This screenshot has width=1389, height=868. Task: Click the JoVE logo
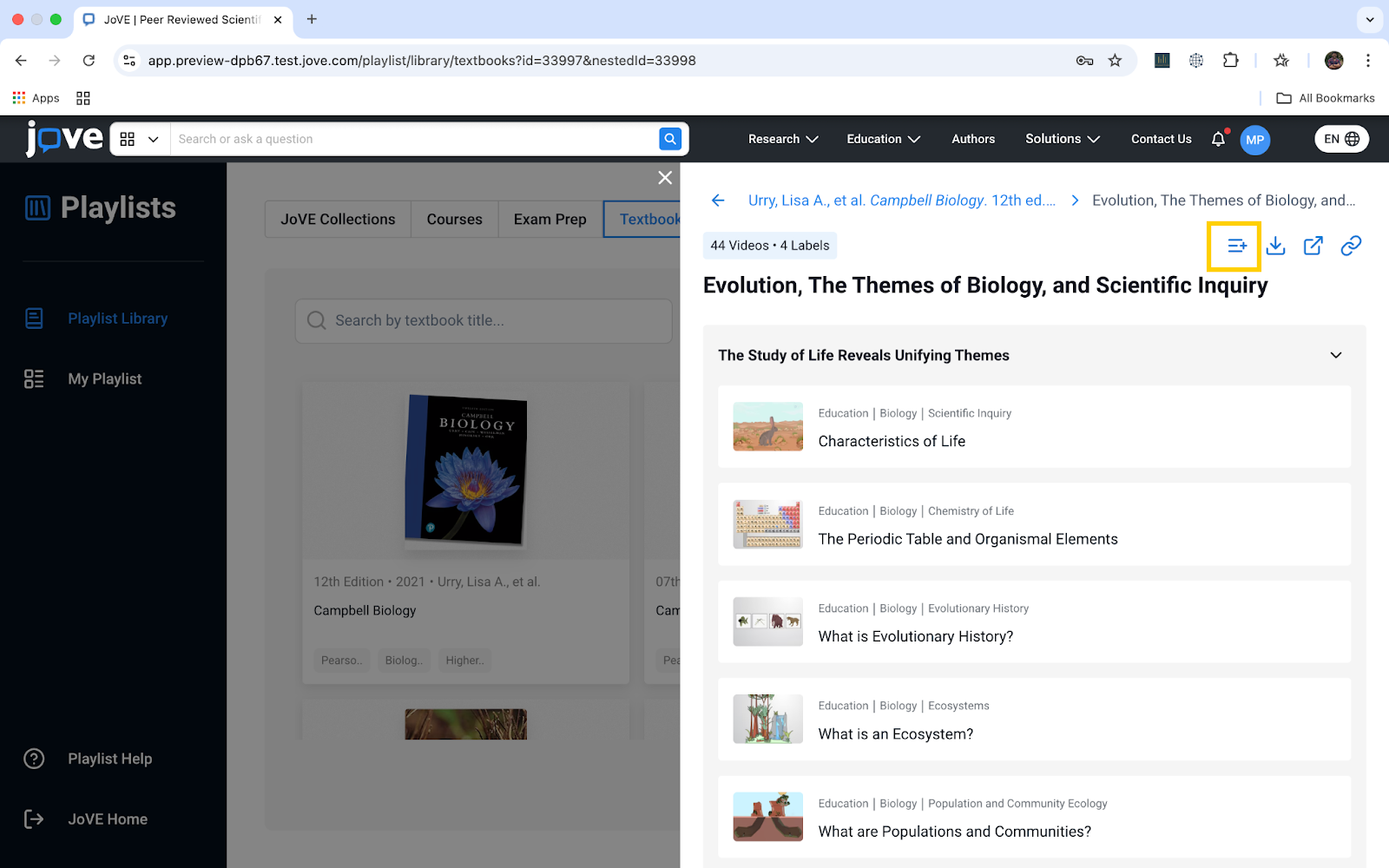pyautogui.click(x=65, y=139)
